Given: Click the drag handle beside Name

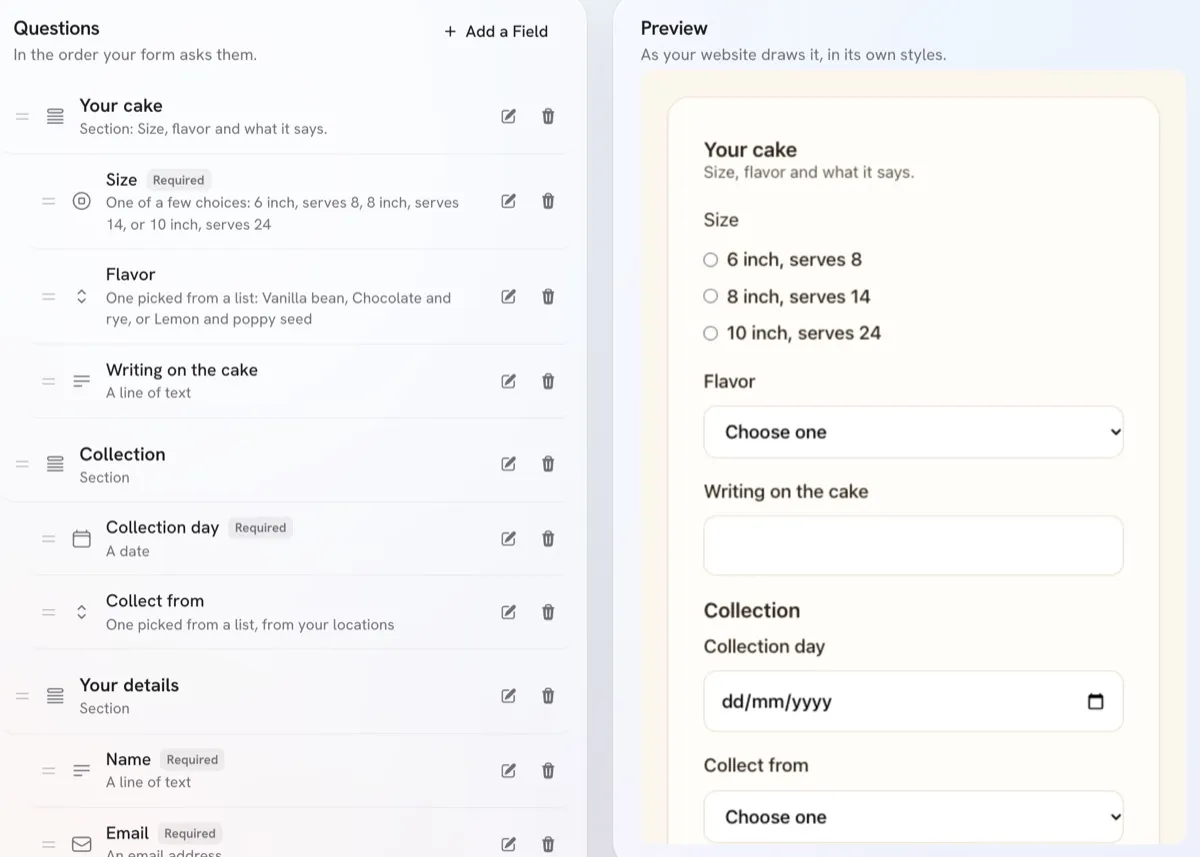Looking at the screenshot, I should (x=48, y=770).
